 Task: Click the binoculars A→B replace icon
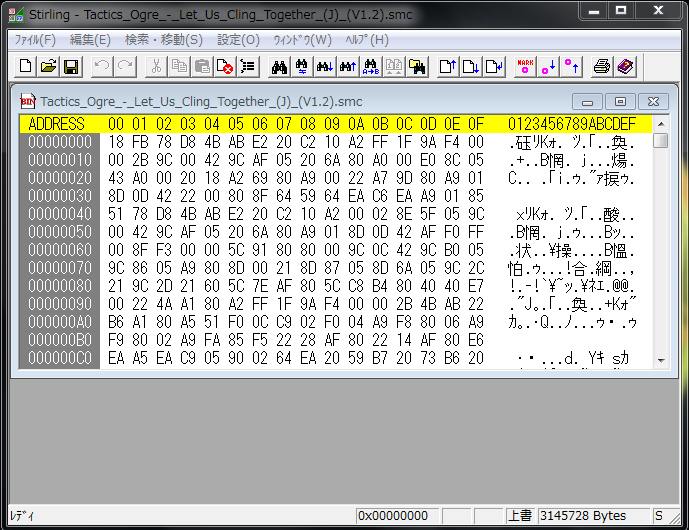click(371, 67)
